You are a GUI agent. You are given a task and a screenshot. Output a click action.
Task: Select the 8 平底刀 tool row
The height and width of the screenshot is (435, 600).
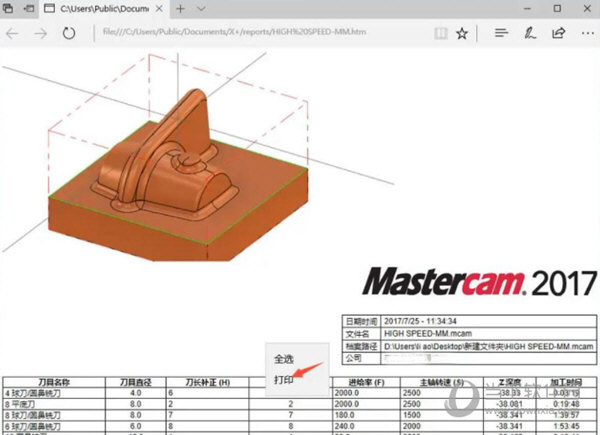[x=300, y=404]
